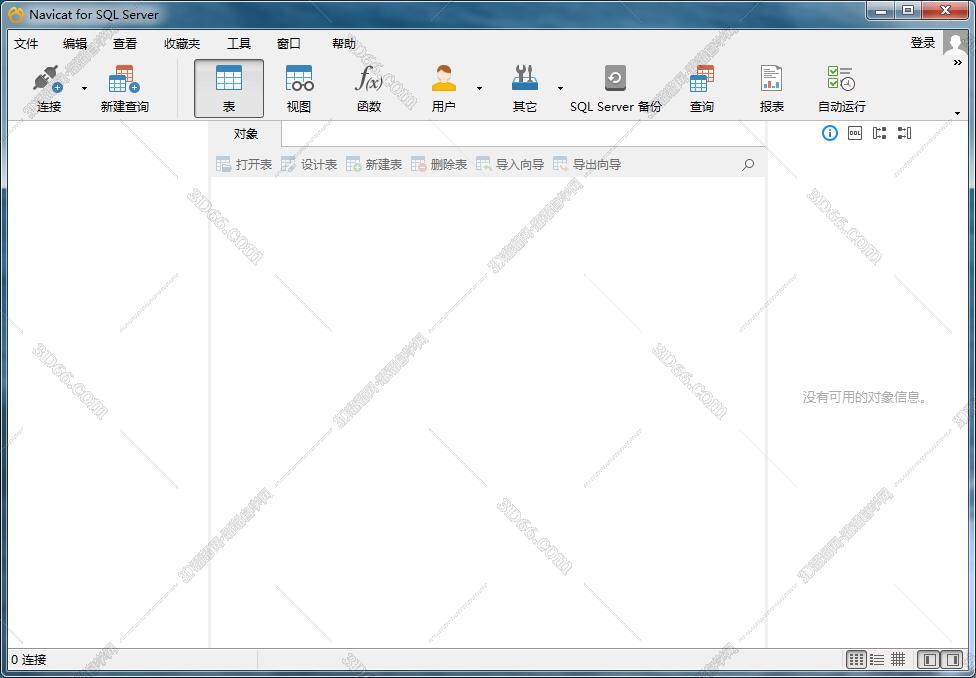This screenshot has width=976, height=678.
Task: Open the Window (窗口) menu
Action: 289,44
